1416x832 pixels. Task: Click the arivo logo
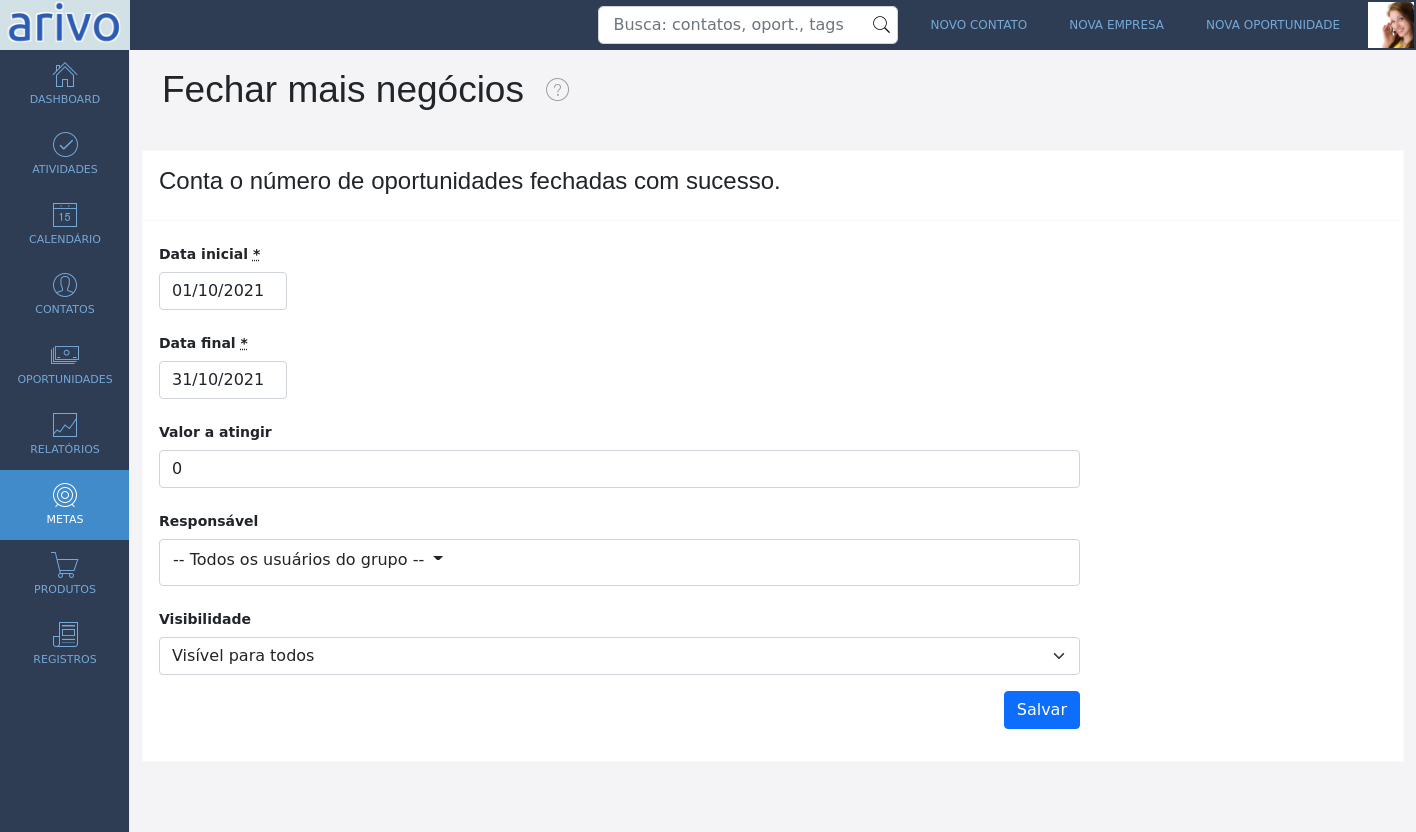coord(64,25)
